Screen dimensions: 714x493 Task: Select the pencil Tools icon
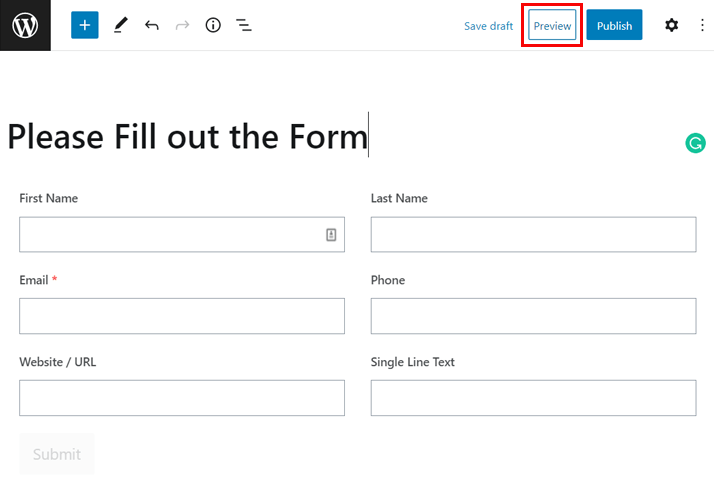tap(120, 25)
